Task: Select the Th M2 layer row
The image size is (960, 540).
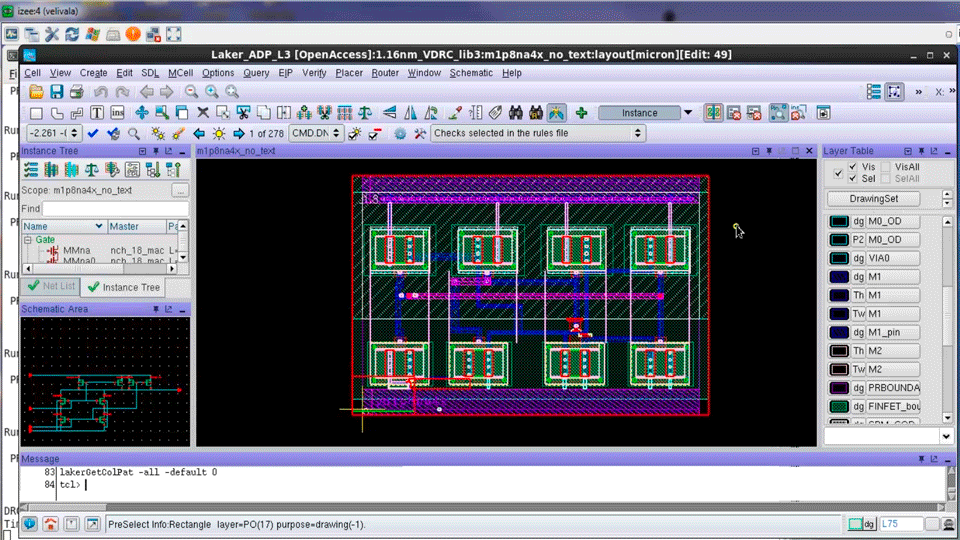Action: tap(874, 351)
